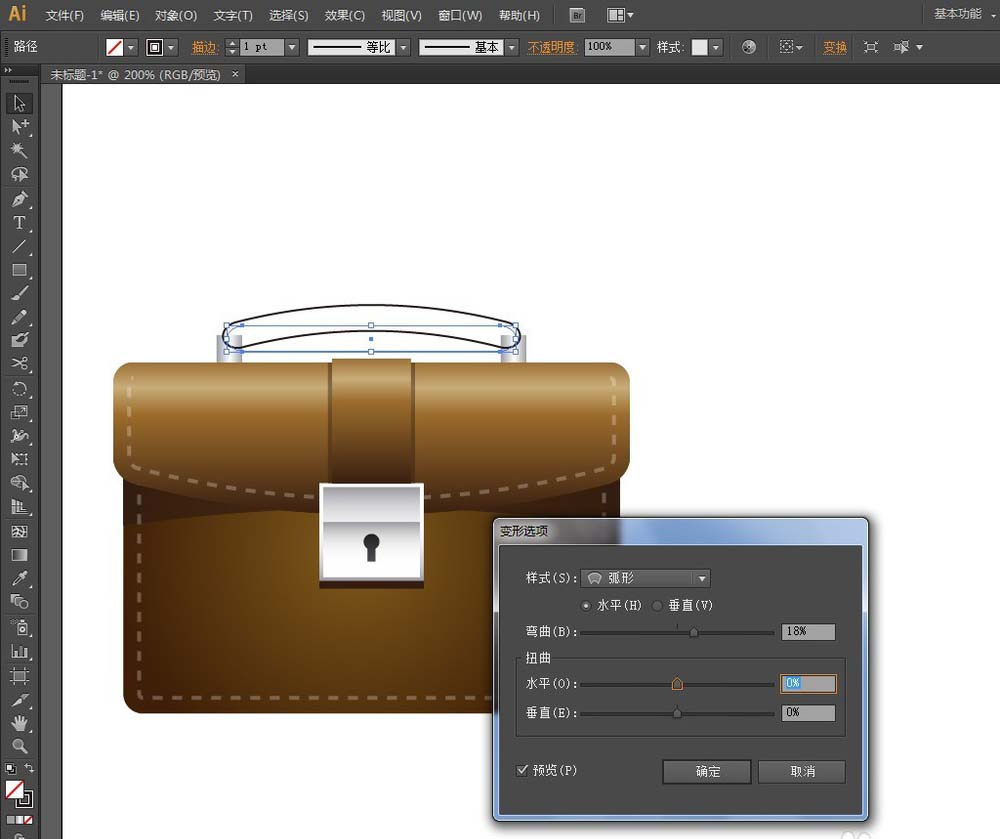The width and height of the screenshot is (1000, 839).
Task: Select the Hand tool
Action: (19, 723)
